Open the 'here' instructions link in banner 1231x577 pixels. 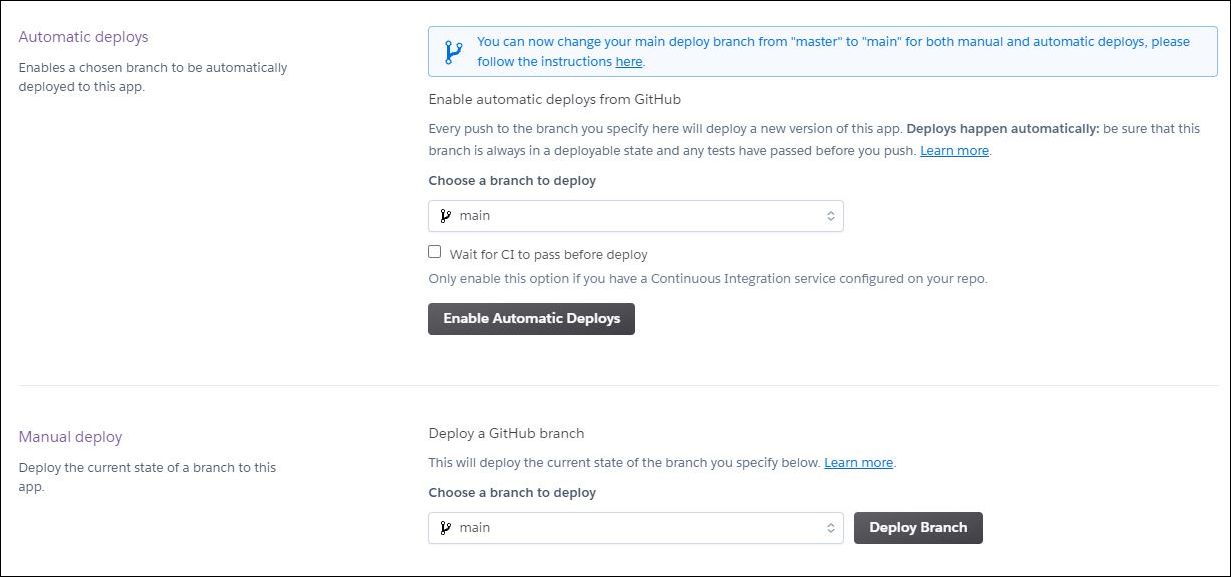click(629, 62)
